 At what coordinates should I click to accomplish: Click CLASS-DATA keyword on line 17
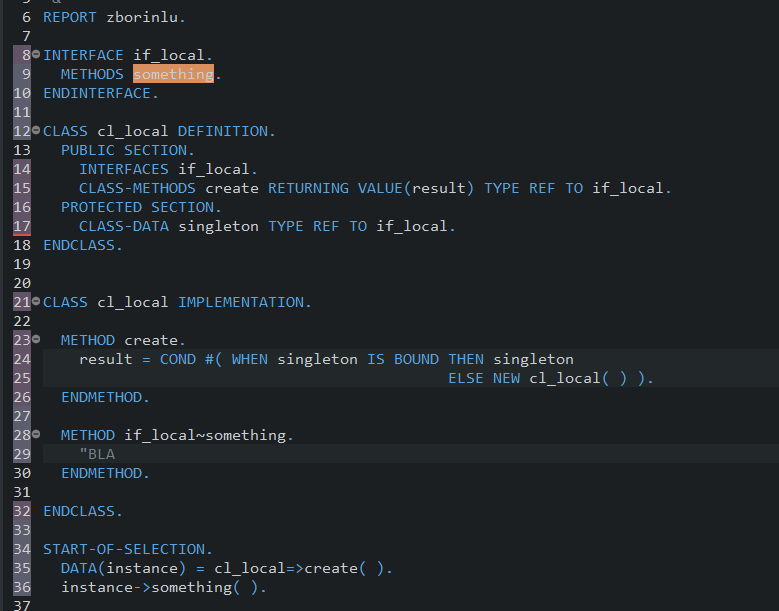point(124,227)
